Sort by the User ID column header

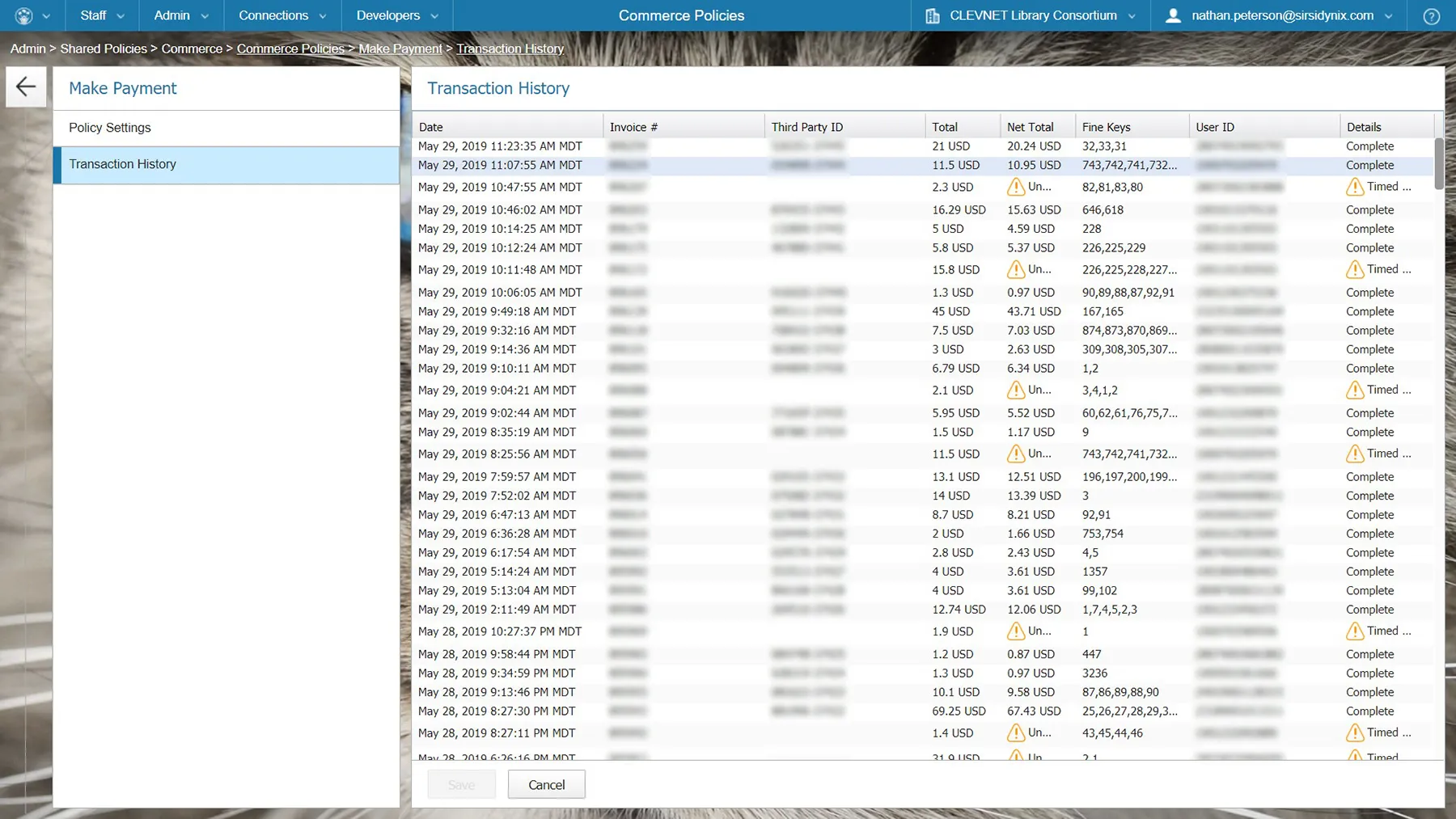click(1264, 127)
